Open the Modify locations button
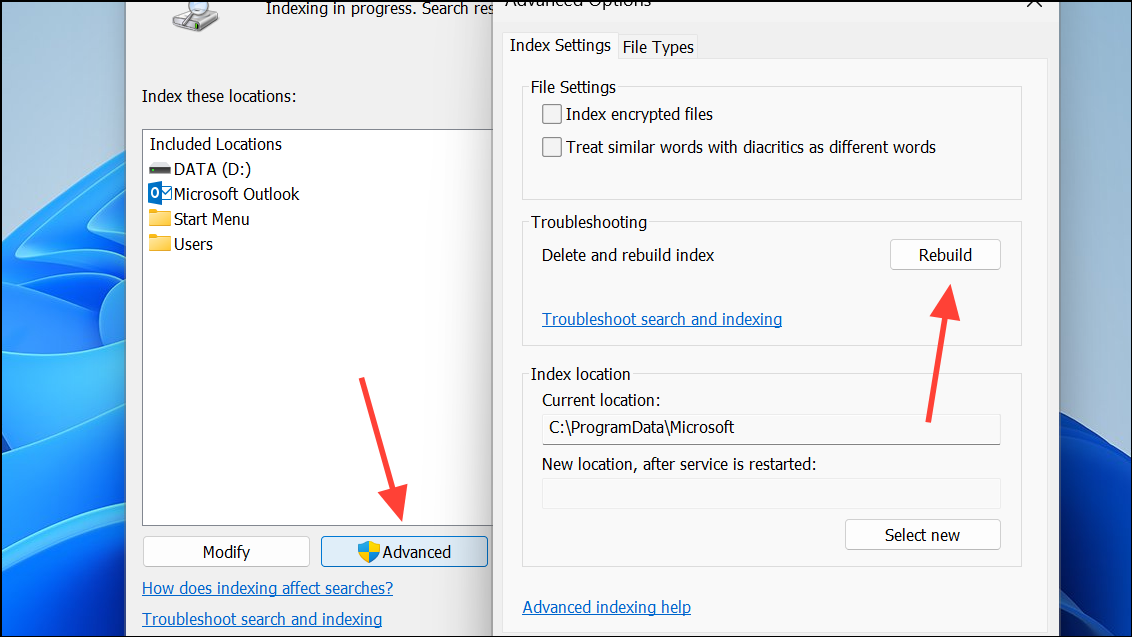Viewport: 1132px width, 637px height. (x=226, y=552)
